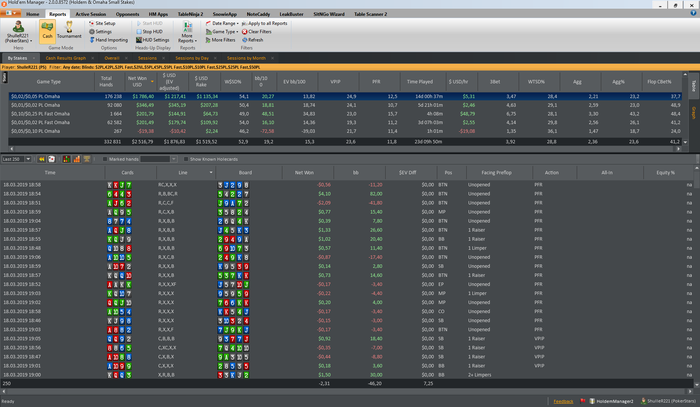This screenshot has height=407, width=700.
Task: Sort by the Net Won USD column arrow
Action: click(x=152, y=82)
